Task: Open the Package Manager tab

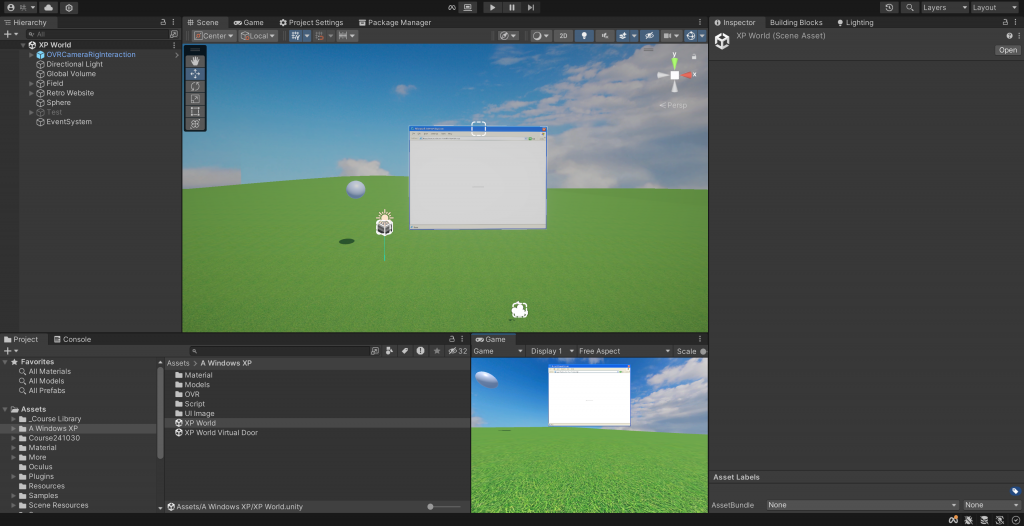Action: tap(394, 22)
